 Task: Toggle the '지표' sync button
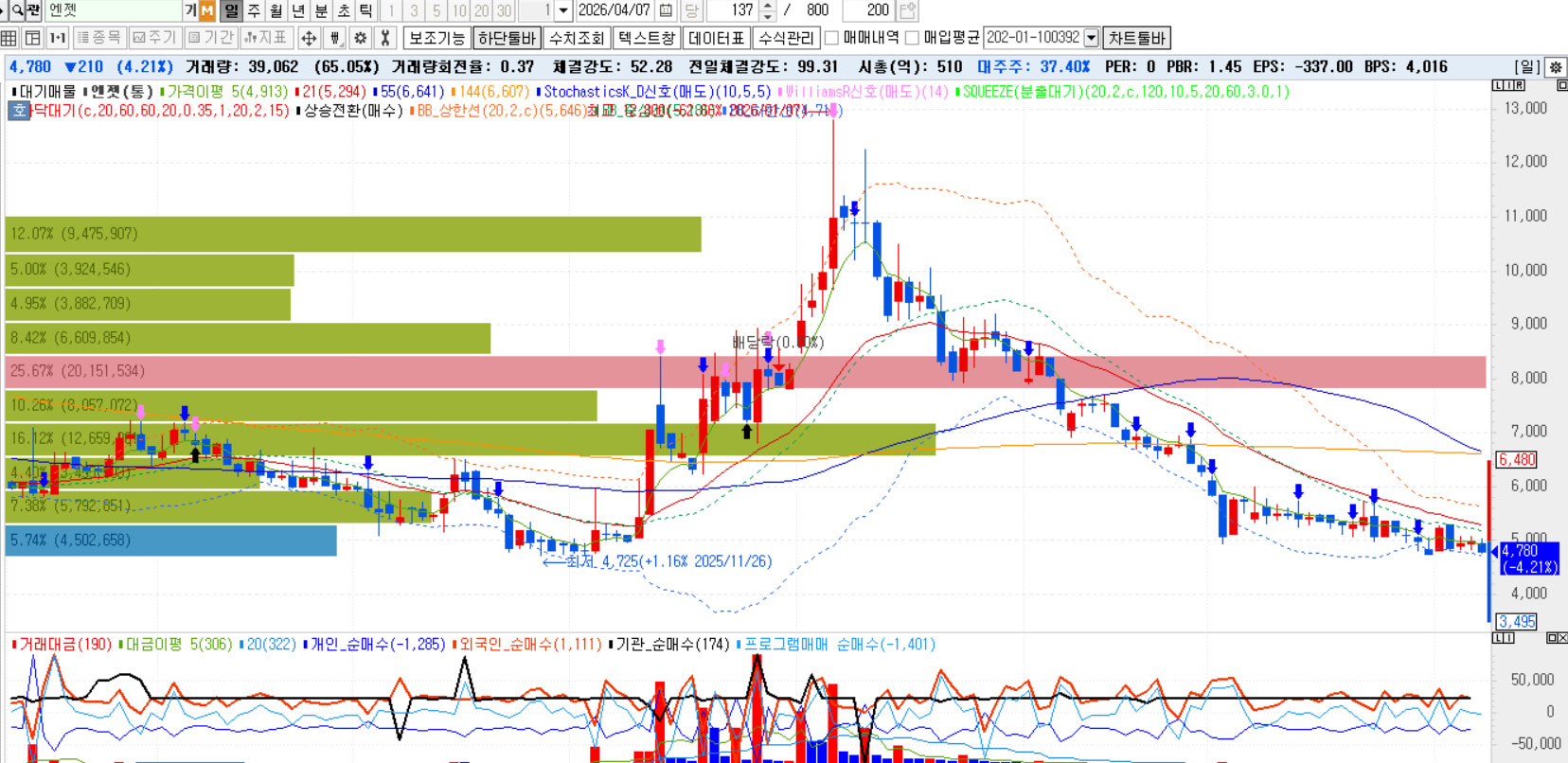[265, 38]
